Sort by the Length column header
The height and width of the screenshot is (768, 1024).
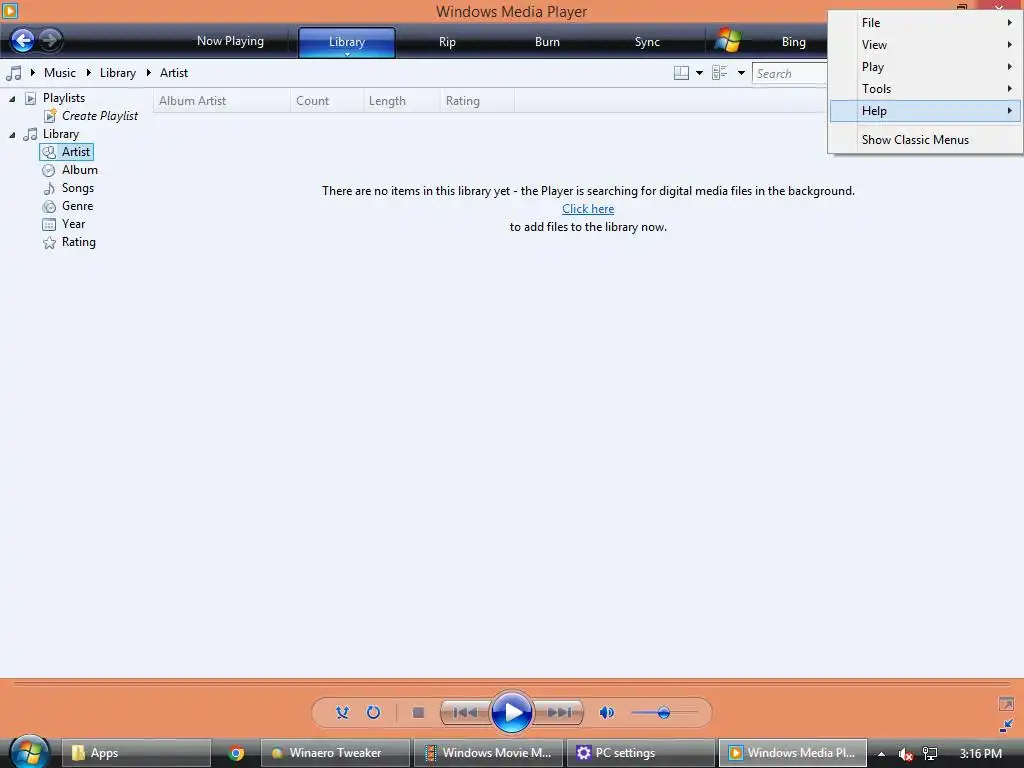[402, 101]
